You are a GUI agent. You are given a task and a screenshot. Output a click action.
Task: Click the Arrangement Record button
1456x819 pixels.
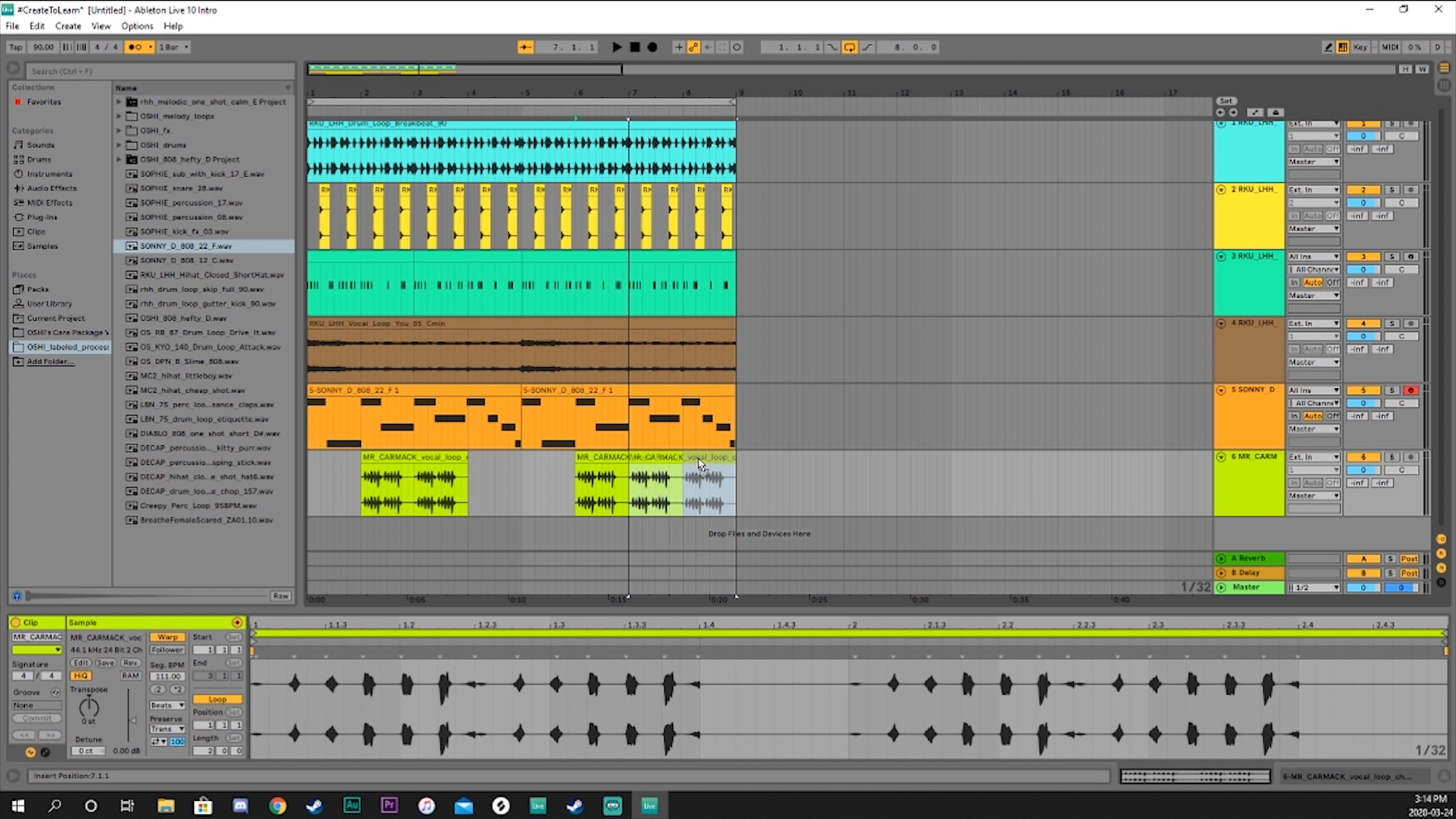pyautogui.click(x=652, y=47)
